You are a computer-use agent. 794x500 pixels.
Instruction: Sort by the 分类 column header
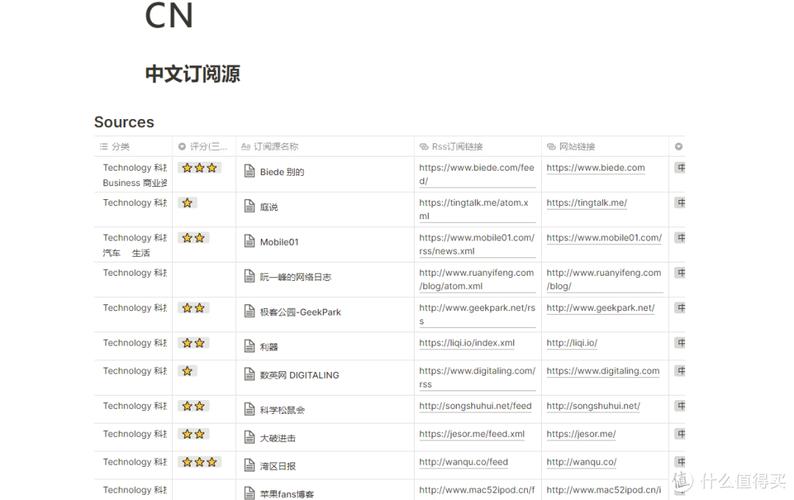click(x=115, y=146)
